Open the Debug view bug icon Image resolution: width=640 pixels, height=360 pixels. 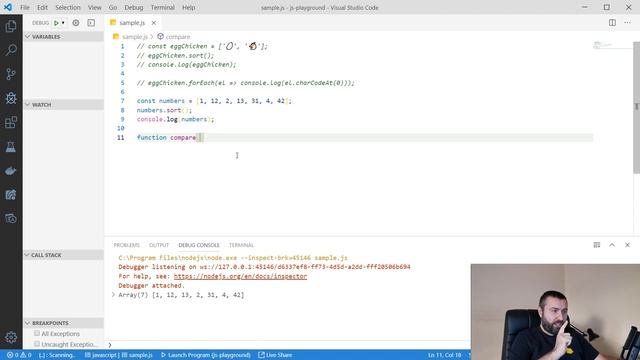11,98
